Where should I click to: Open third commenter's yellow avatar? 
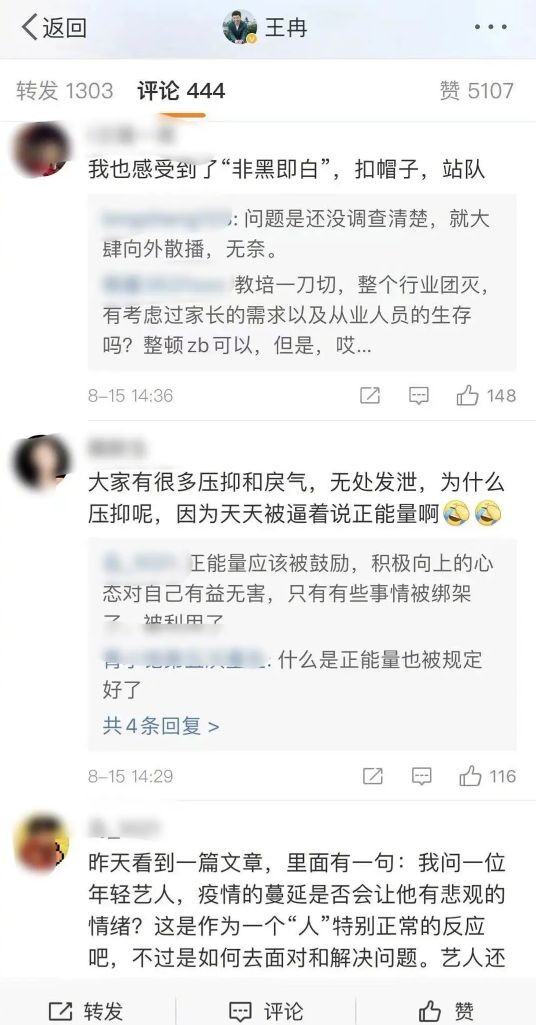[41, 842]
